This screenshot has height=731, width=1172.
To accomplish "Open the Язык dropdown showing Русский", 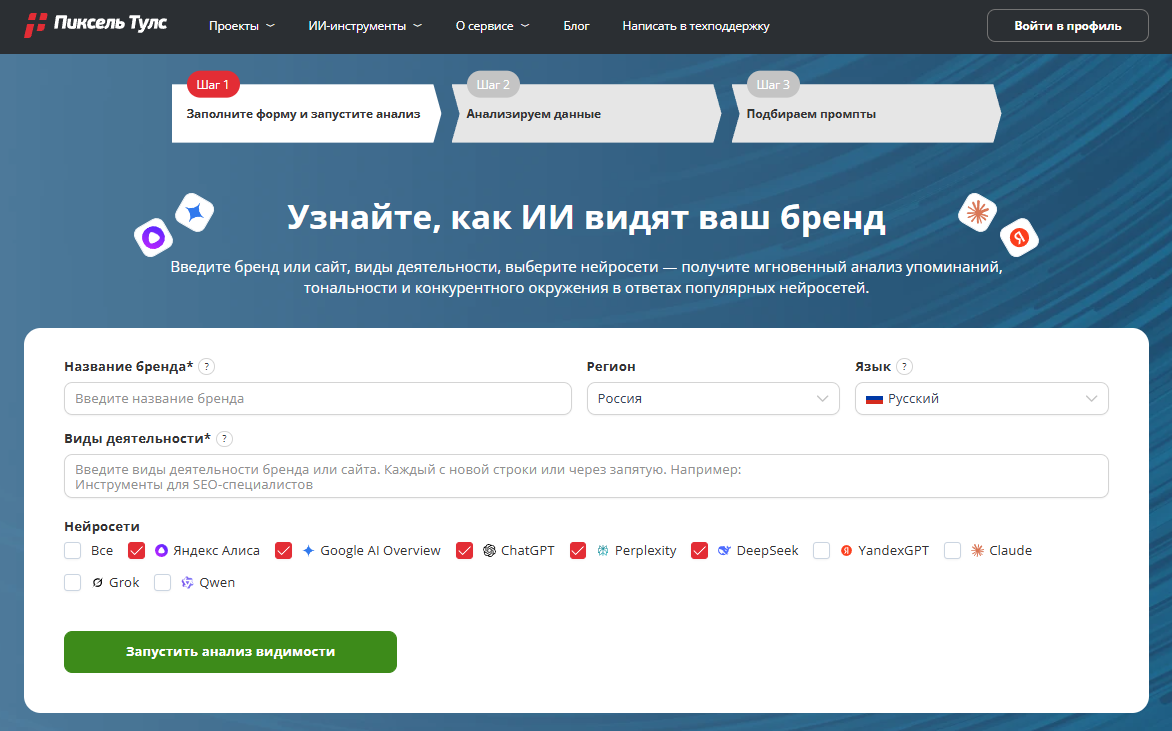I will 981,398.
